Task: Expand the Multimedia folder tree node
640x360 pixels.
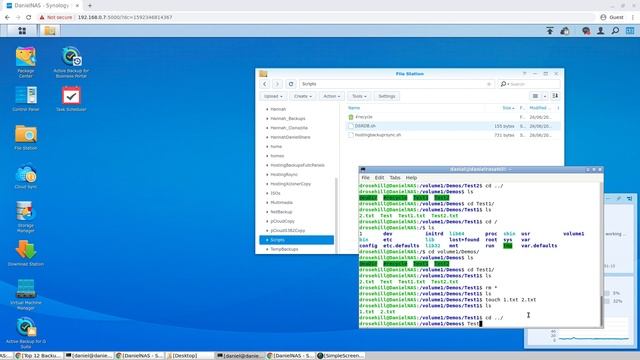Action: [x=267, y=202]
